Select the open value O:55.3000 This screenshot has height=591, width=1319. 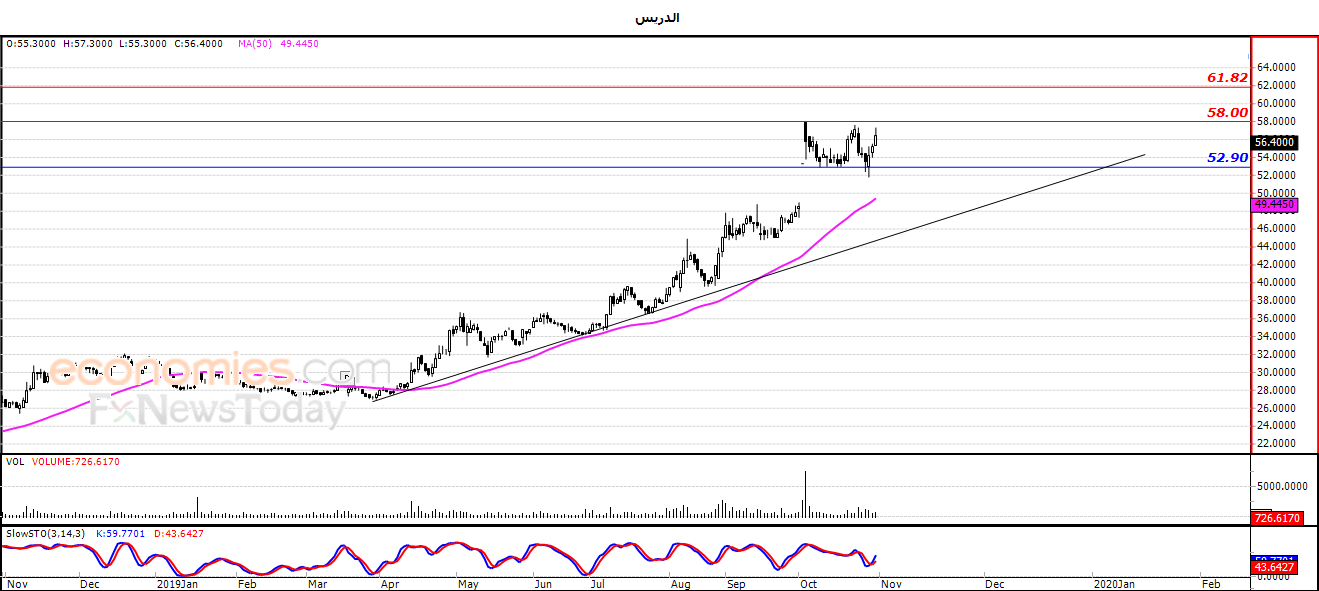pos(32,44)
